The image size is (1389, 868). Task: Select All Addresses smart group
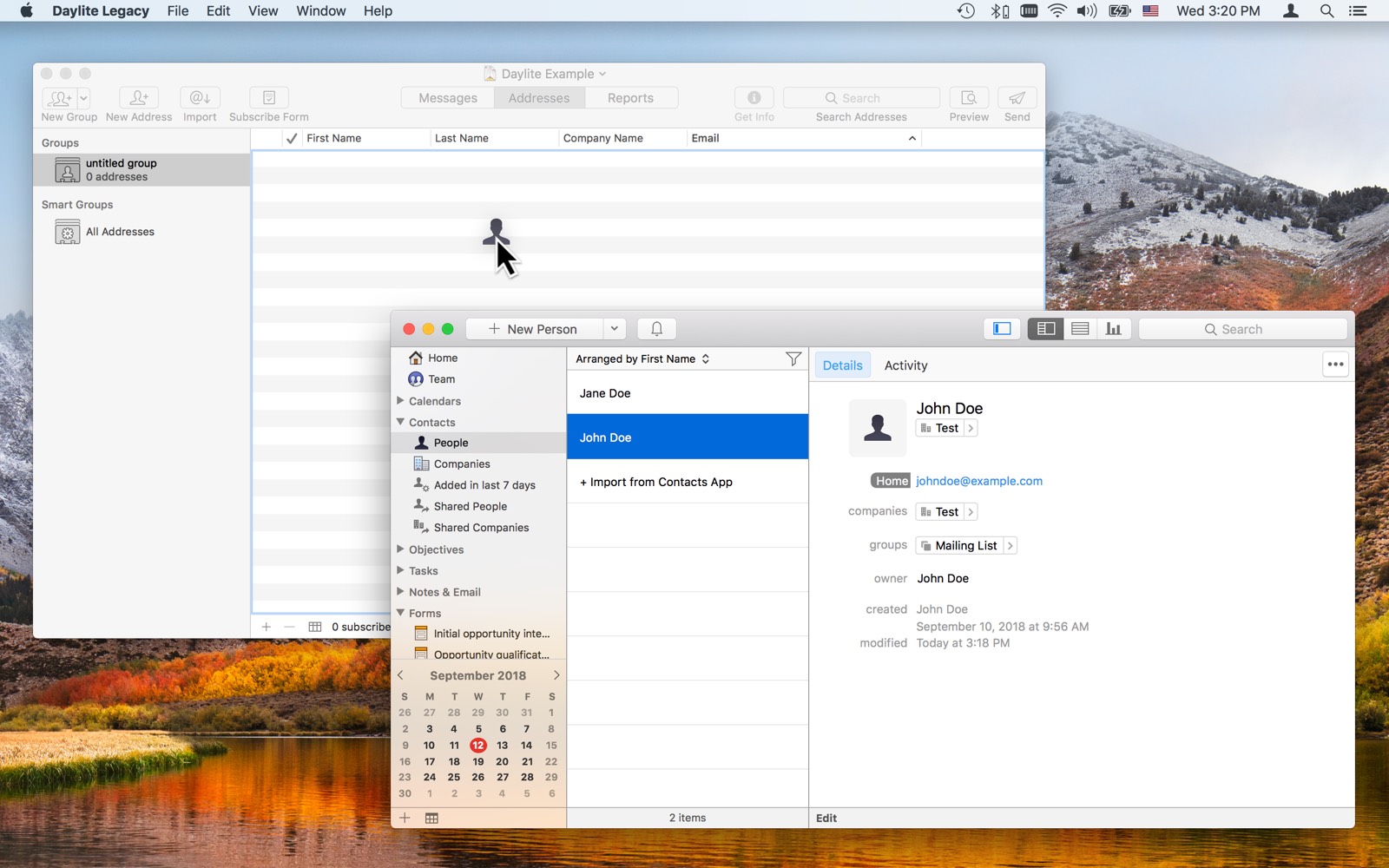click(142, 232)
